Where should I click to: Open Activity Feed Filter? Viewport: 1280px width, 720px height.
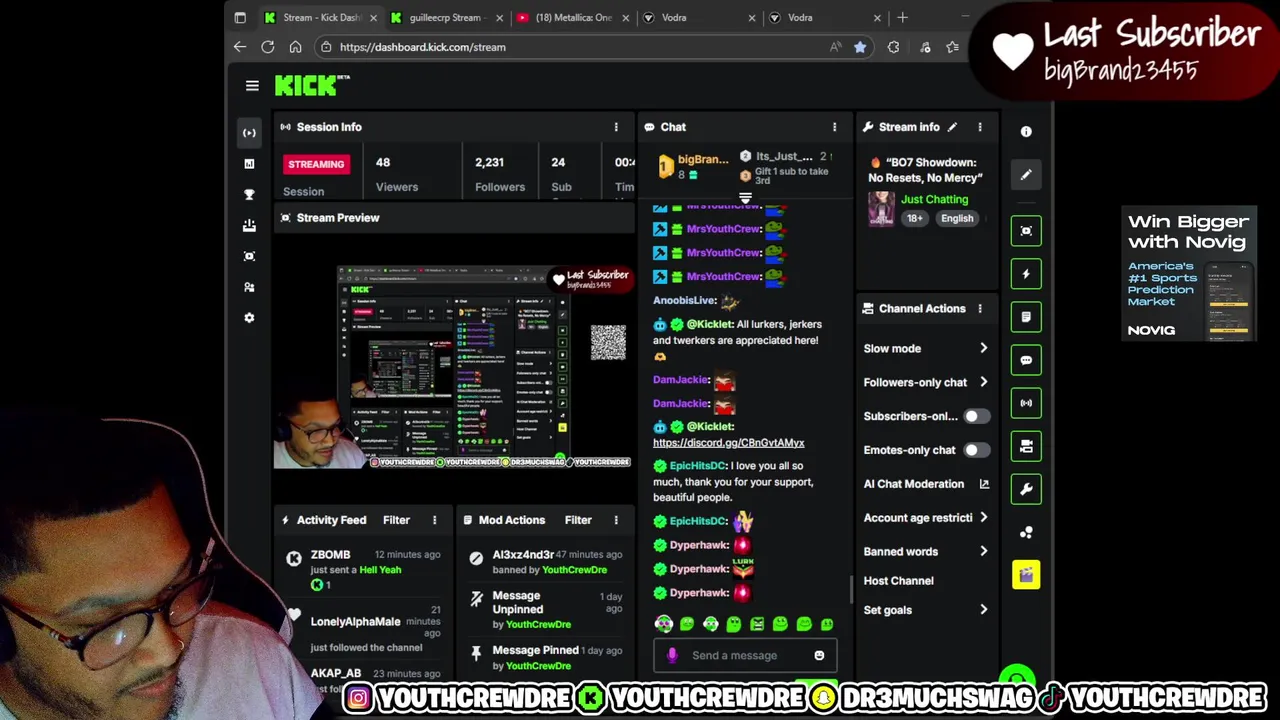pos(396,520)
